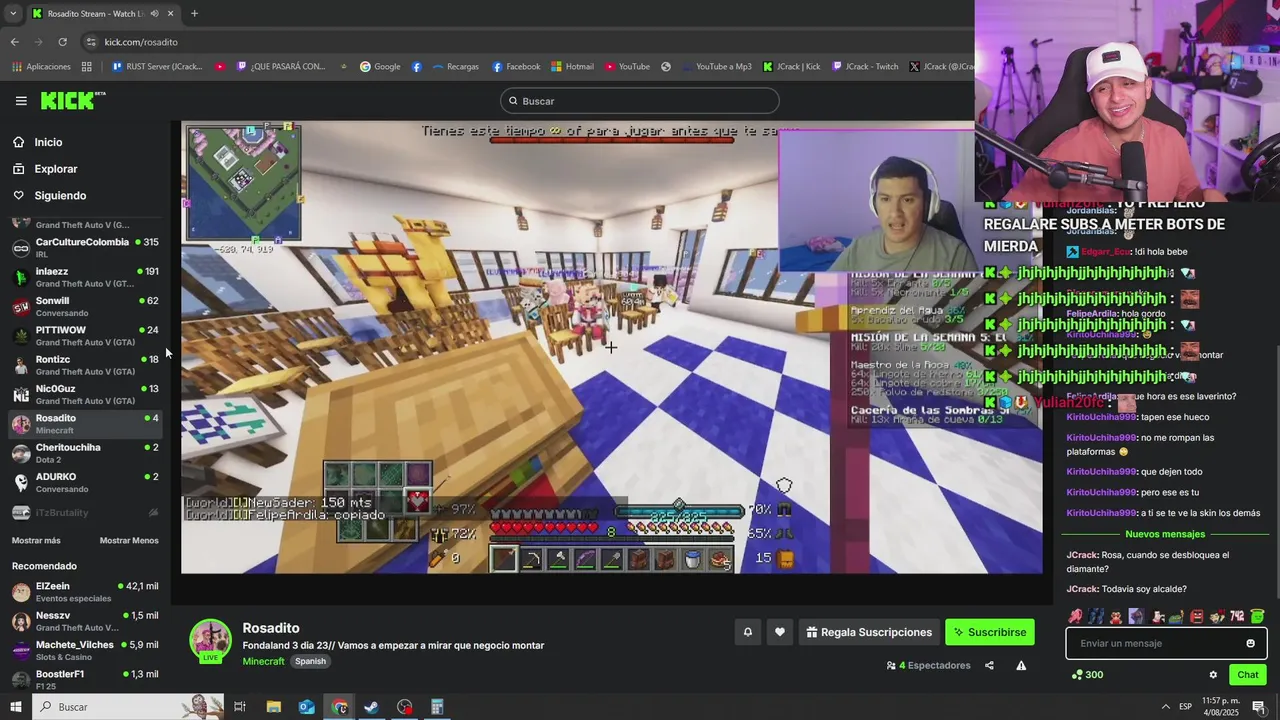The height and width of the screenshot is (720, 1280).
Task: Open Rontizc channel in sidebar
Action: tap(85, 365)
